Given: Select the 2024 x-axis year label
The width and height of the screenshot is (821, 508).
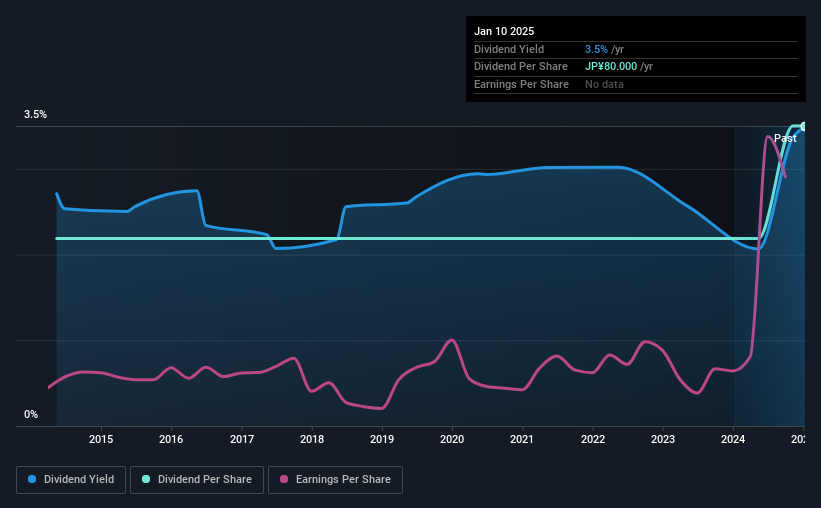Looking at the screenshot, I should [733, 439].
